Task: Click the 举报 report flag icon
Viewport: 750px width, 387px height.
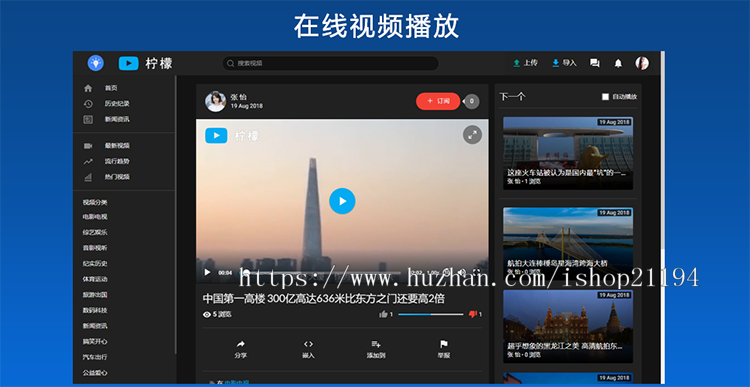Action: pos(443,344)
